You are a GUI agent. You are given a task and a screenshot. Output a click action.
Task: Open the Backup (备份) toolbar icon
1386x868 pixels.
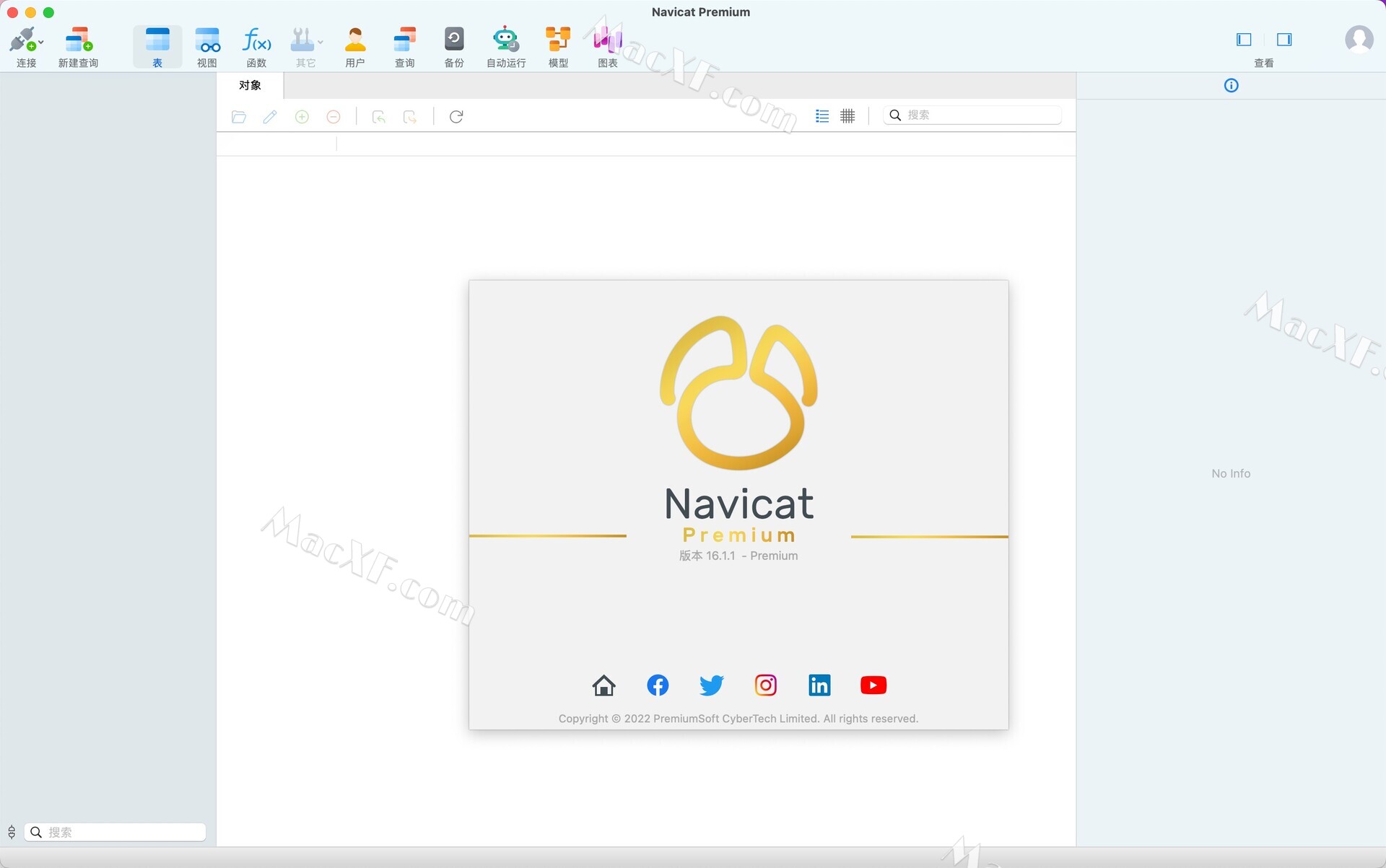pyautogui.click(x=454, y=40)
